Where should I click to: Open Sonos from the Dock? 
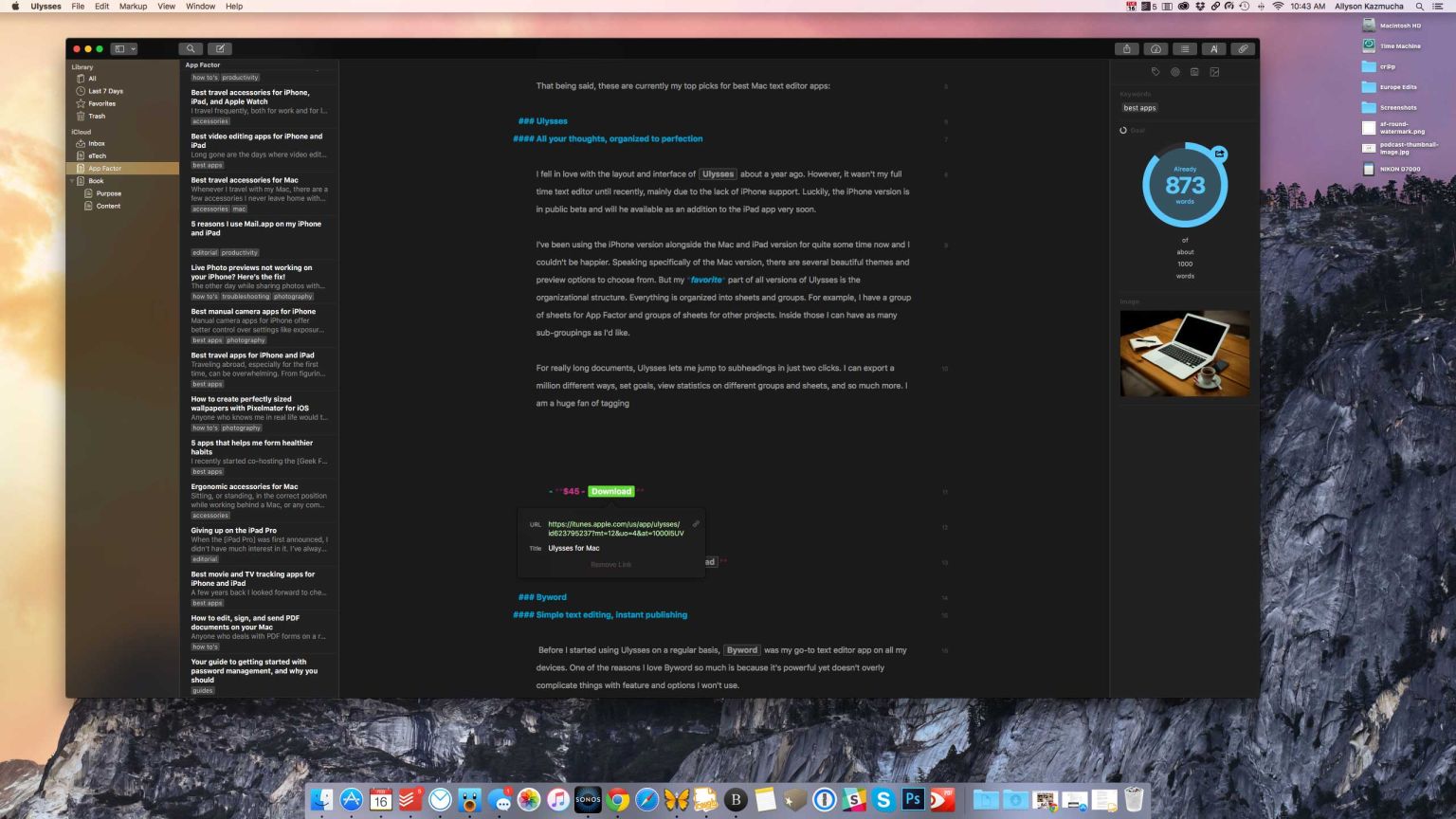tap(588, 800)
